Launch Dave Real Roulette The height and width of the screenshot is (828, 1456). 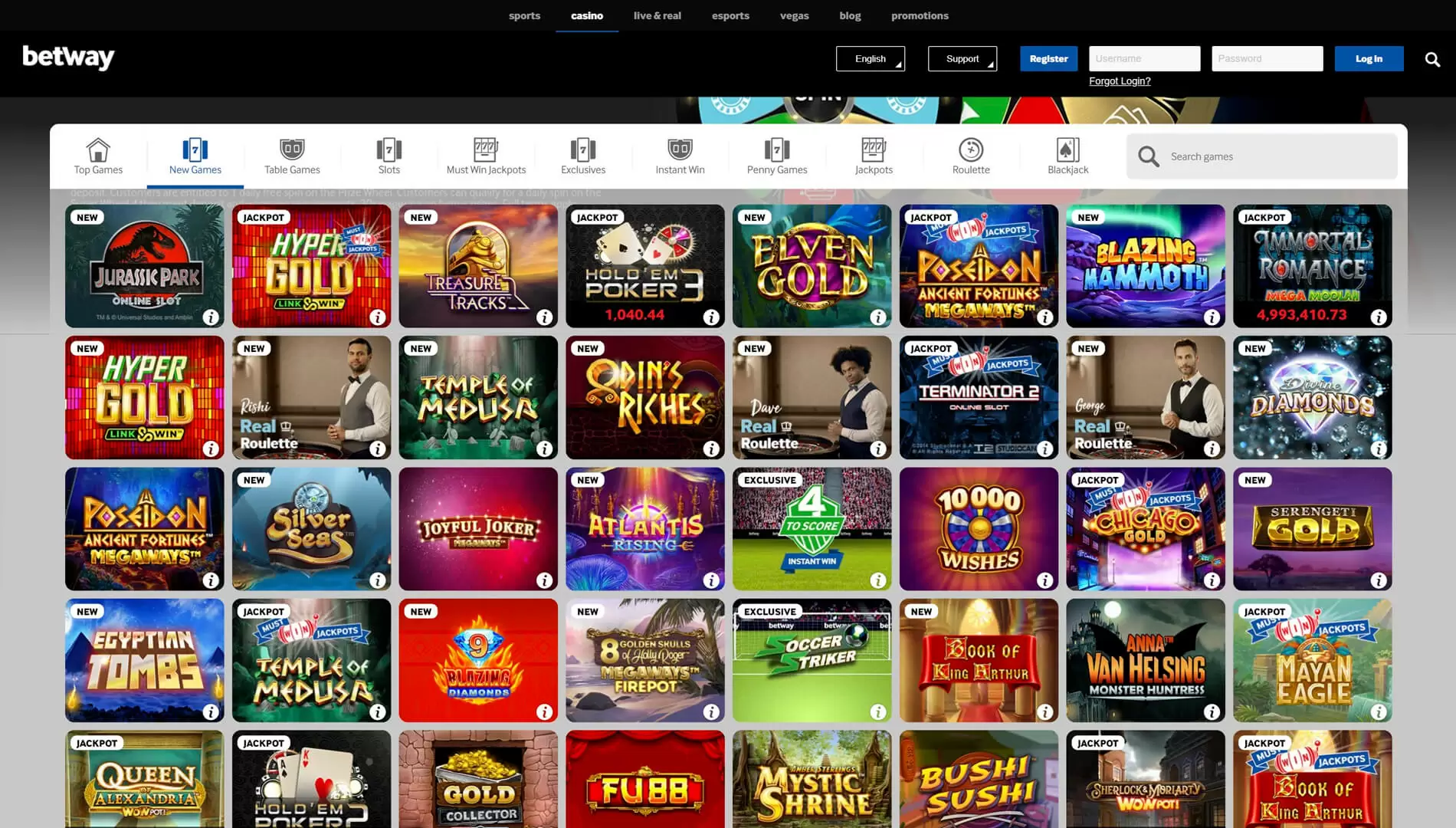click(812, 397)
